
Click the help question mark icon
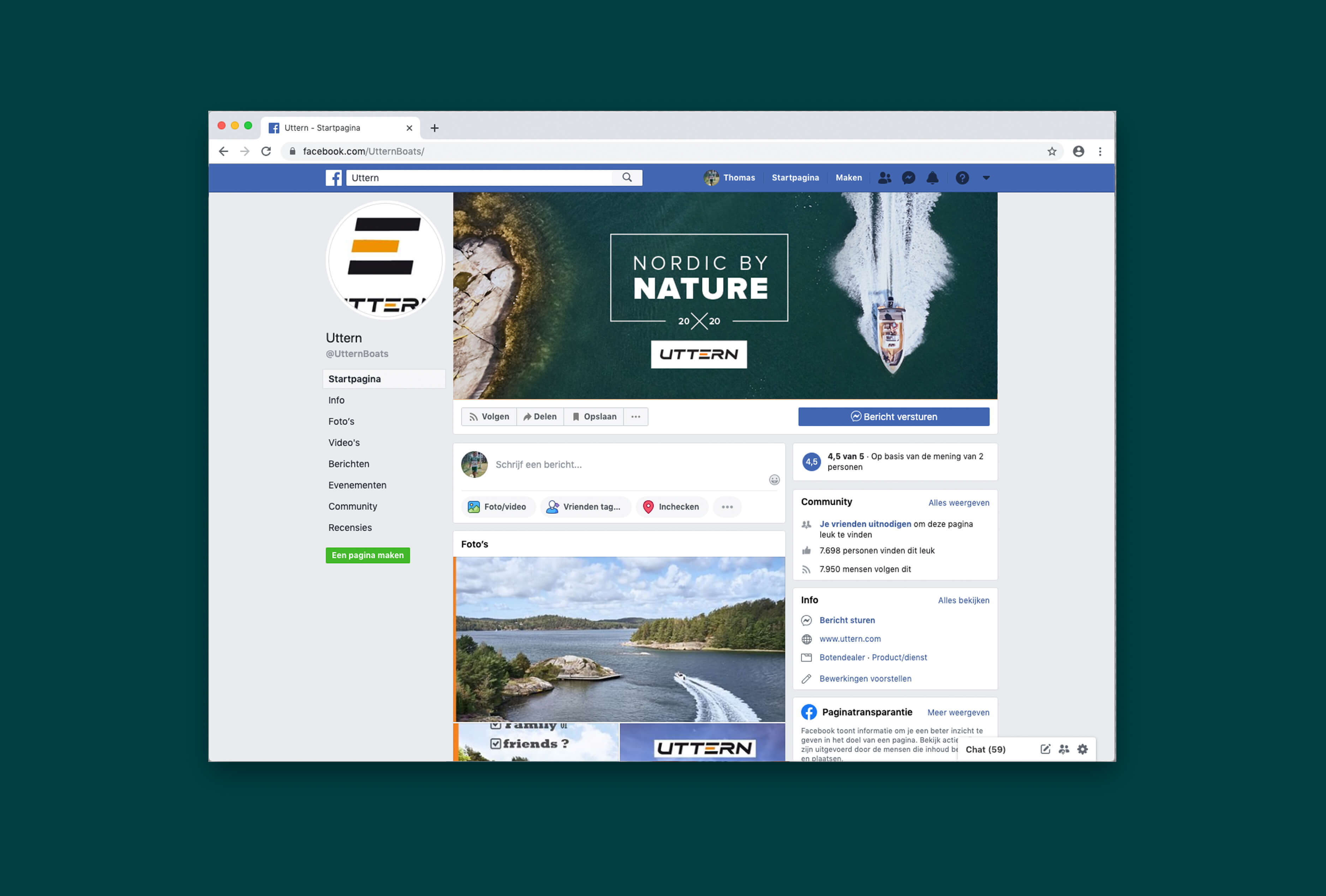point(962,178)
